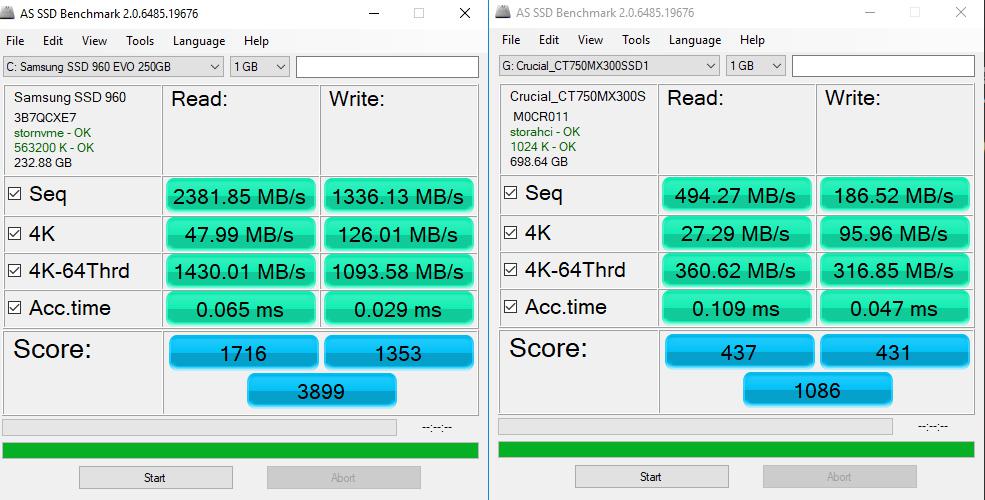The height and width of the screenshot is (500, 985).
Task: Click the 316.85 MB/s 4K-64Thrd write result
Action: [895, 270]
